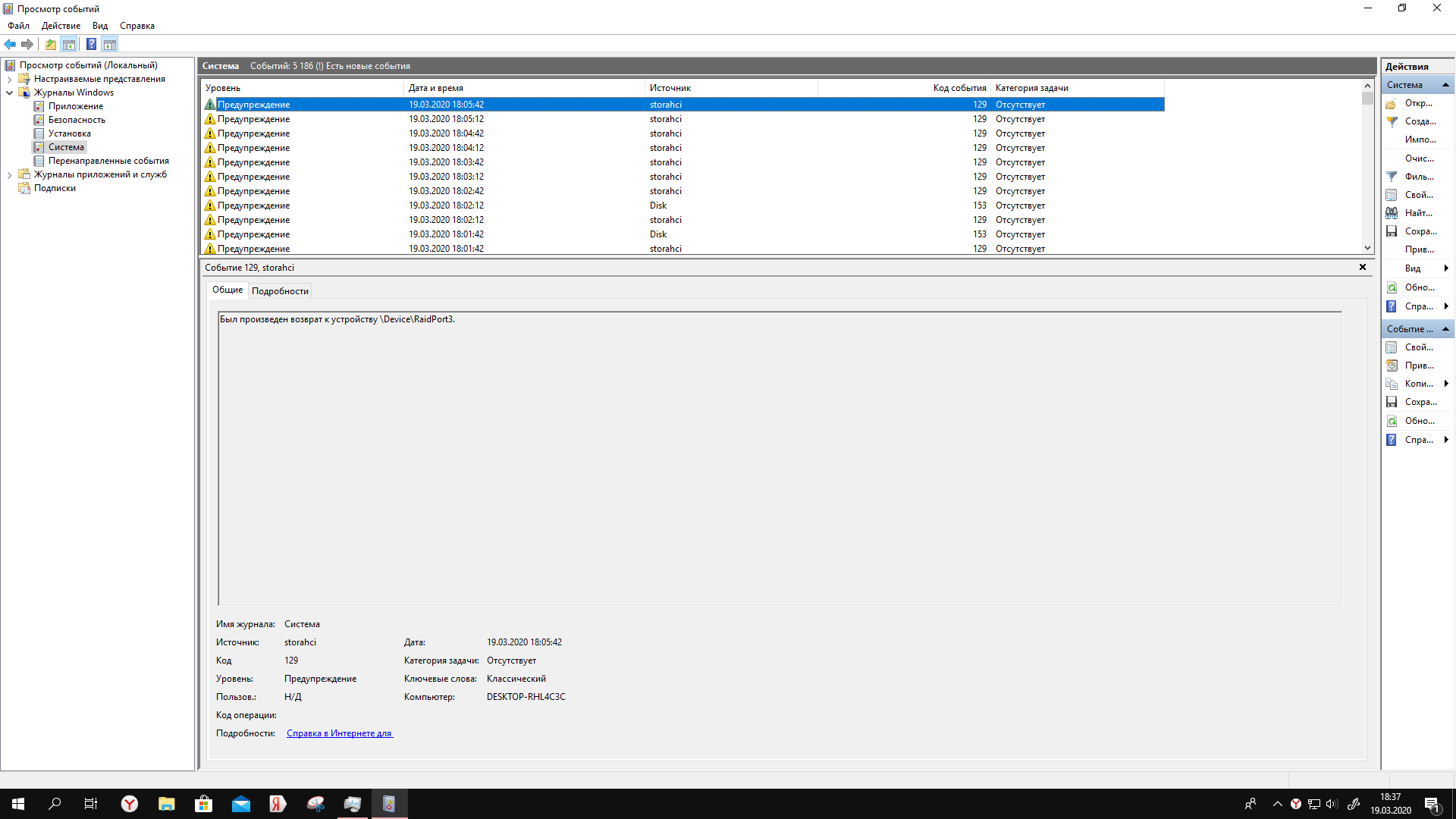Sort by 'Категория задачи' column header
Image resolution: width=1456 pixels, height=819 pixels.
coord(1078,88)
